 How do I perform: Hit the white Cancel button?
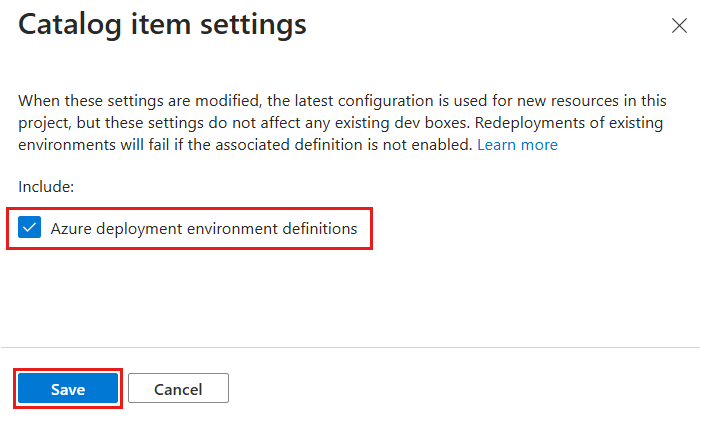[x=178, y=389]
